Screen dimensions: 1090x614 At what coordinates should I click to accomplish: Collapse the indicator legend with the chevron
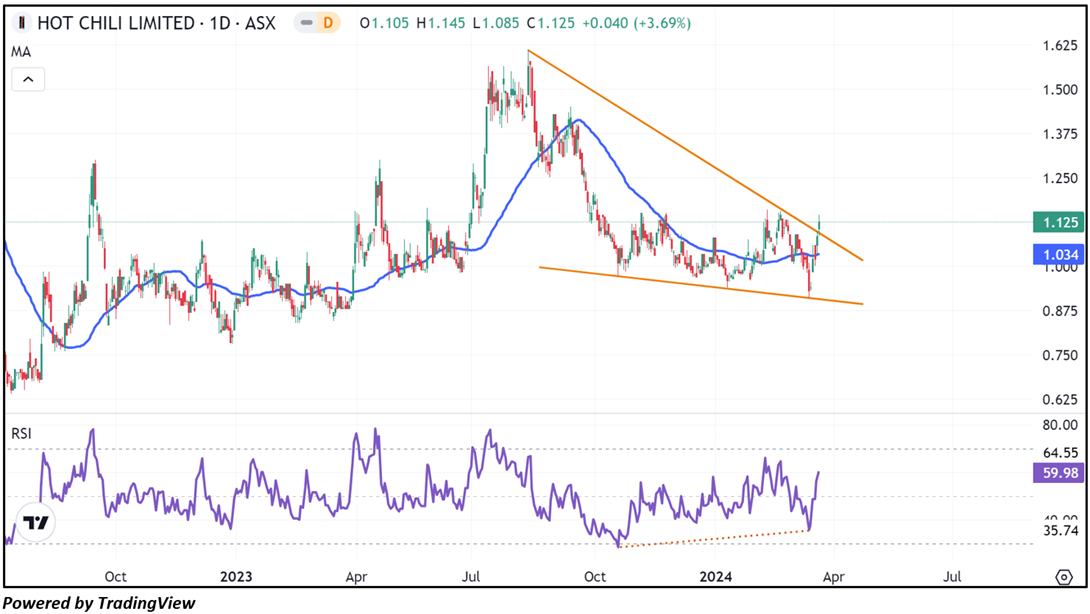[28, 79]
